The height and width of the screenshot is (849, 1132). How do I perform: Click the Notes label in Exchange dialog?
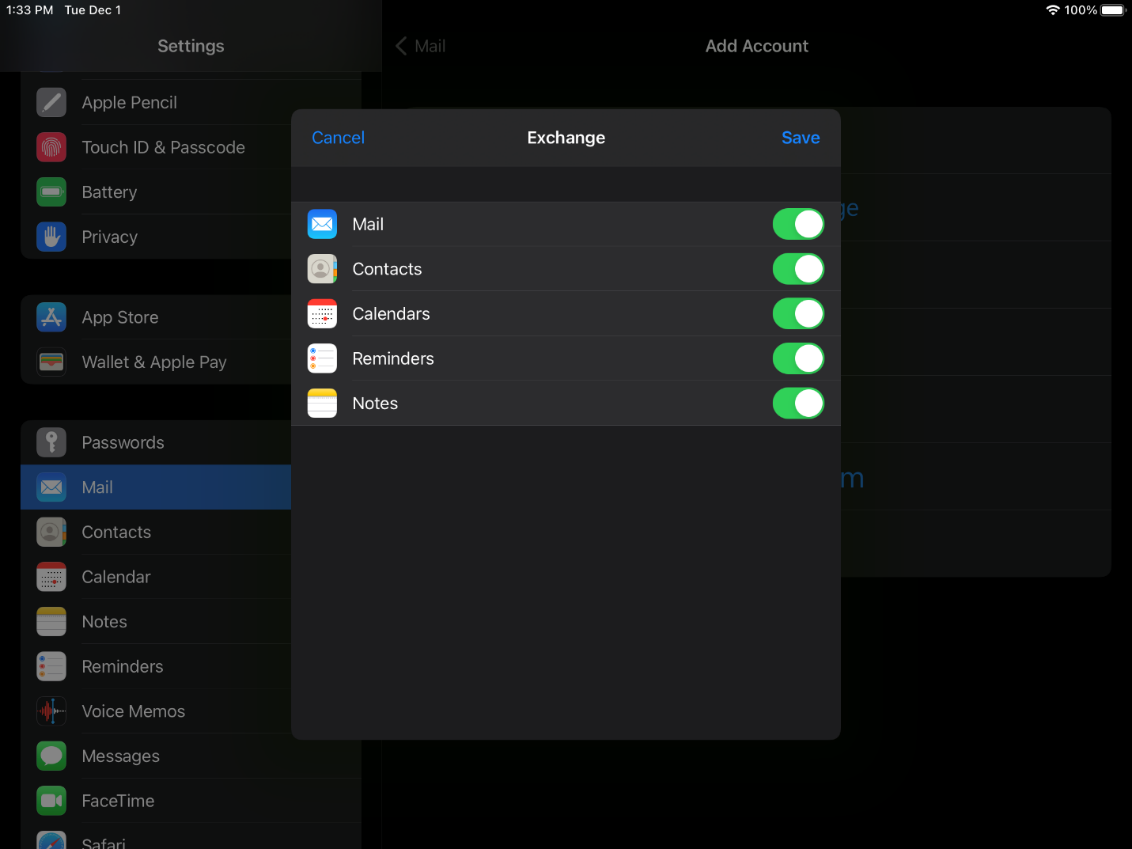click(x=375, y=403)
